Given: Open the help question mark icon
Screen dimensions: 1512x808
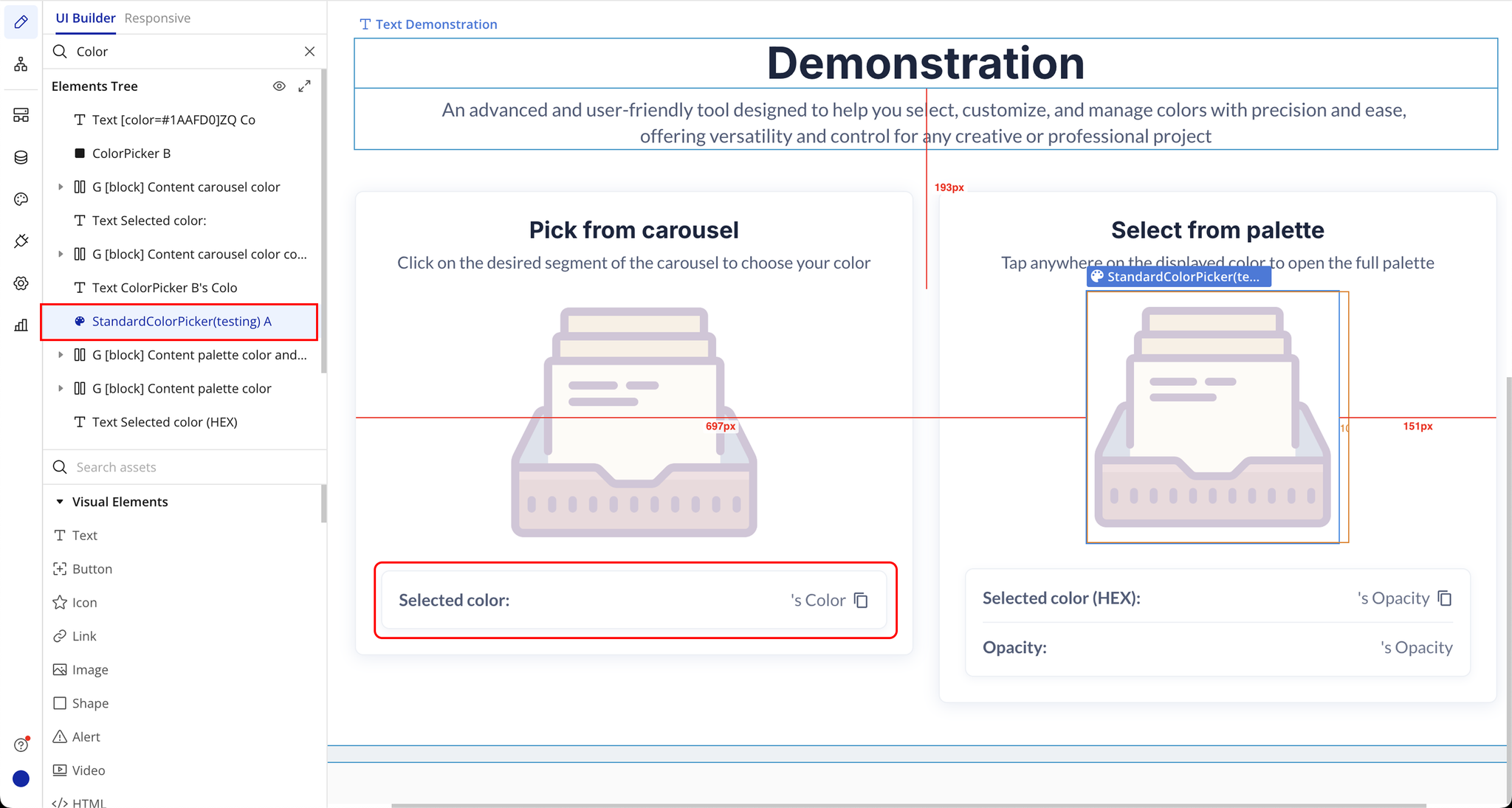Looking at the screenshot, I should (21, 745).
